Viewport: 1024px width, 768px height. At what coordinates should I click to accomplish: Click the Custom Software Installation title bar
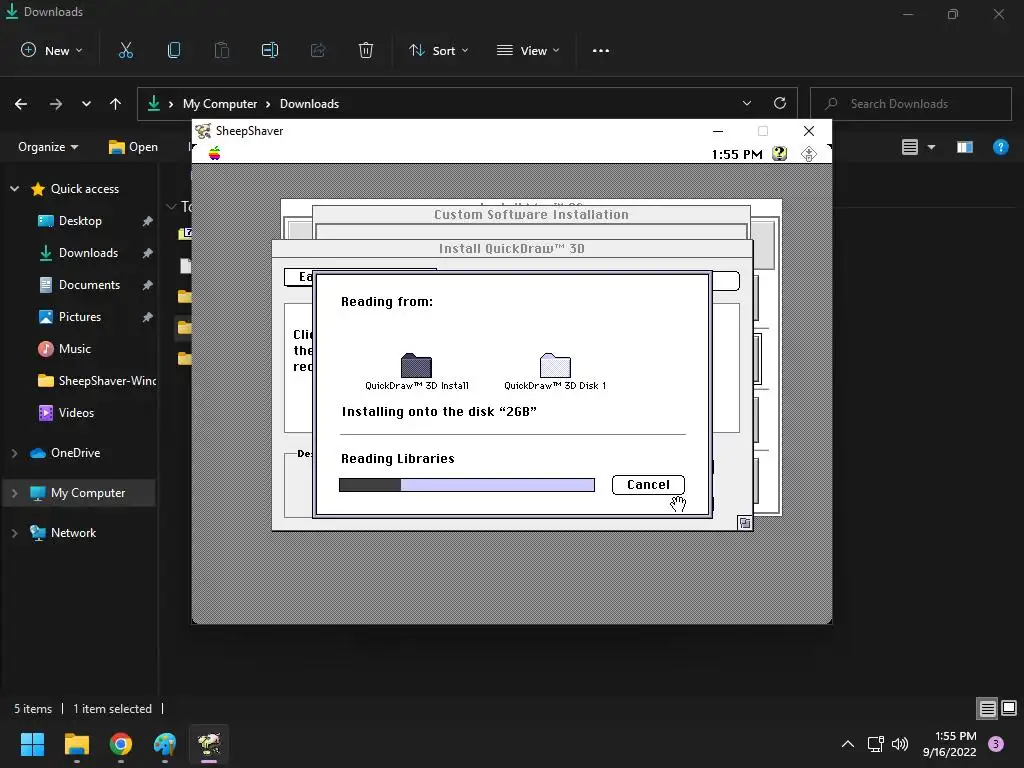pos(531,214)
